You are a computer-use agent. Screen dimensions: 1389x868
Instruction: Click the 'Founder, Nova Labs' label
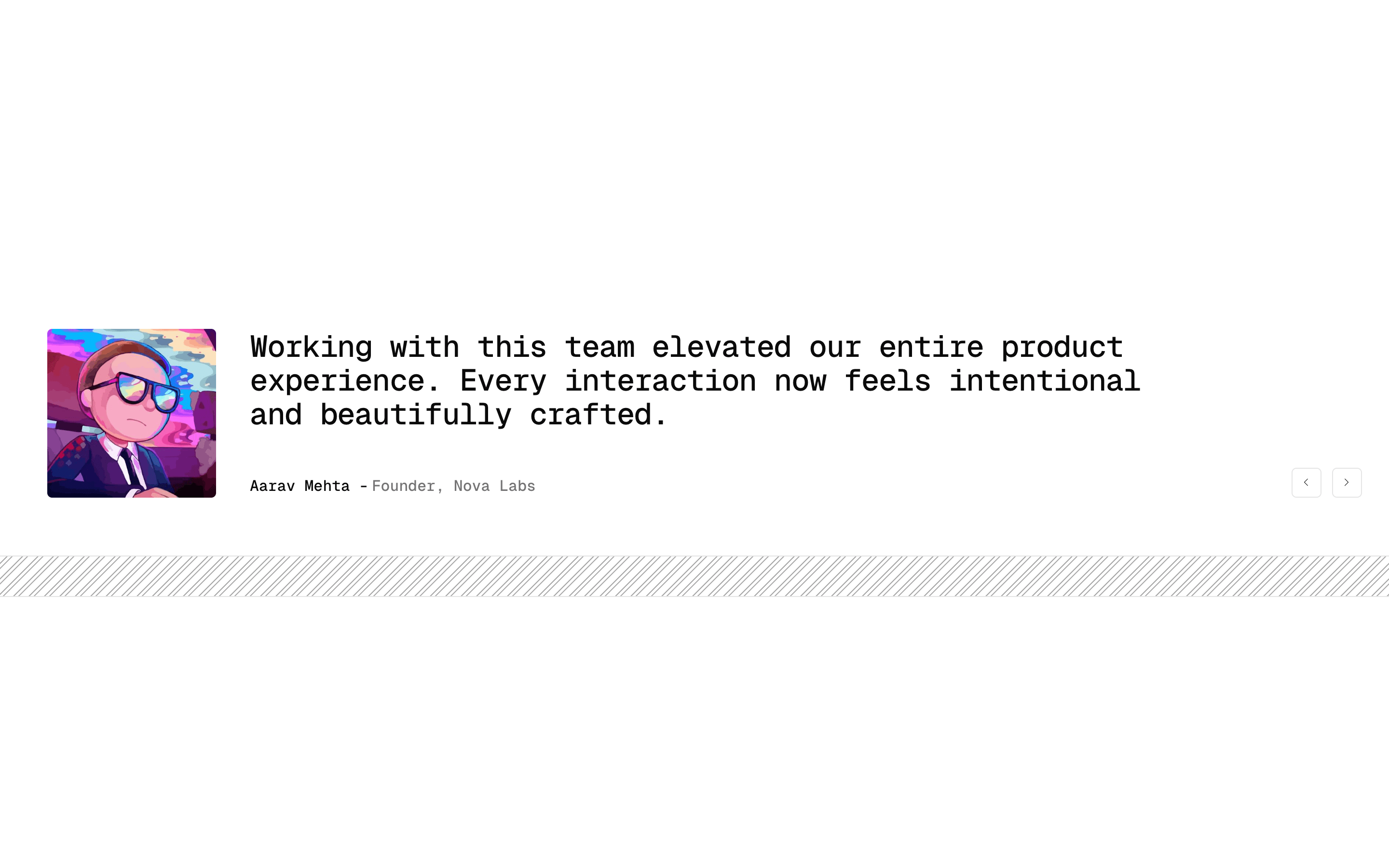(453, 486)
